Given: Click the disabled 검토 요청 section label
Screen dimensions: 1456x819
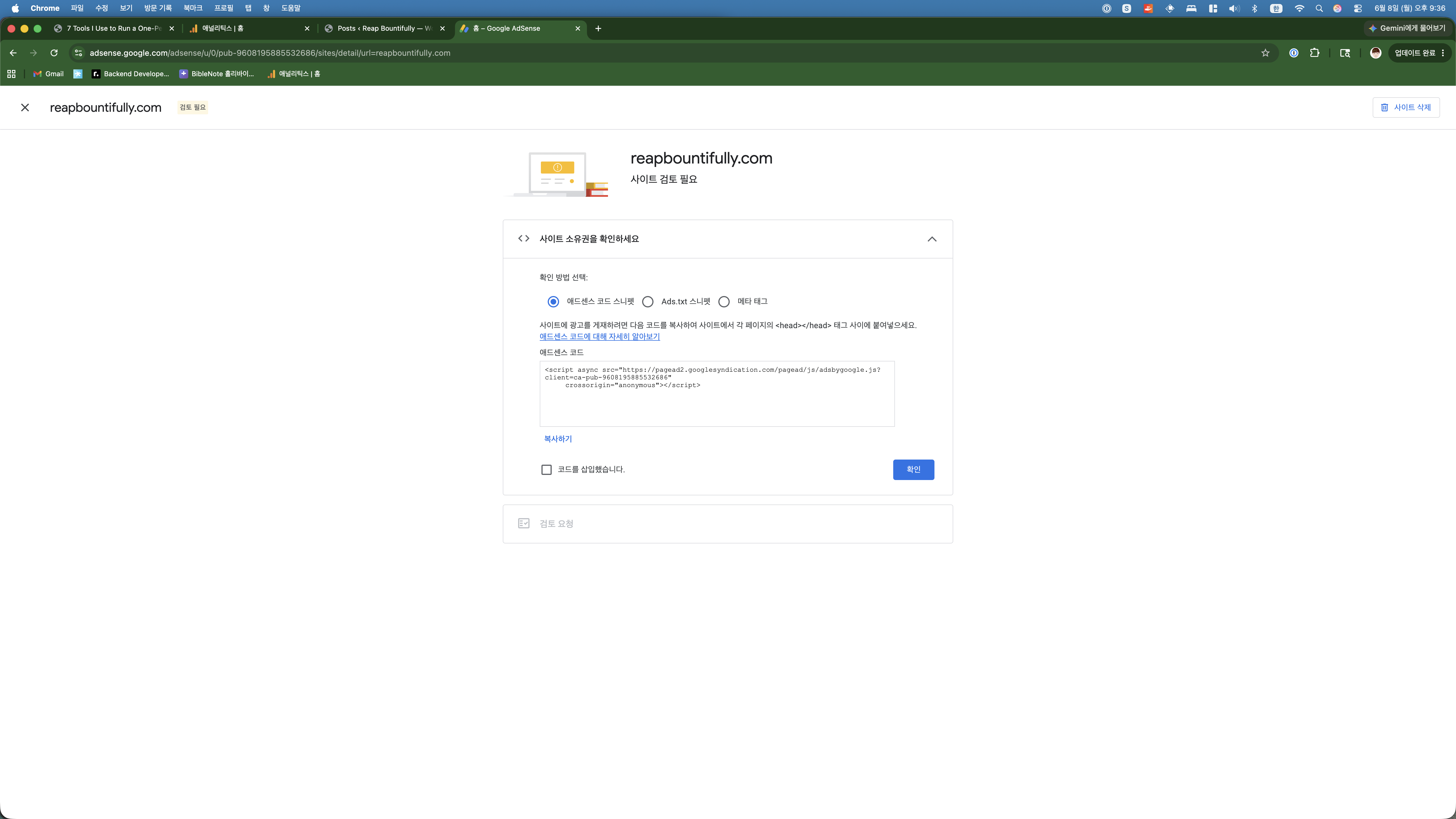Looking at the screenshot, I should [x=556, y=524].
